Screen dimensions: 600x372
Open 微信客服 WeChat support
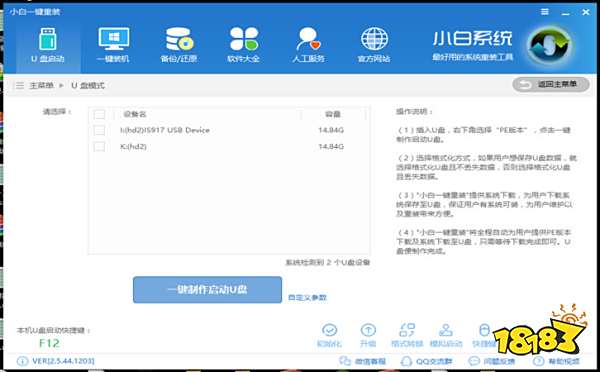(362, 361)
